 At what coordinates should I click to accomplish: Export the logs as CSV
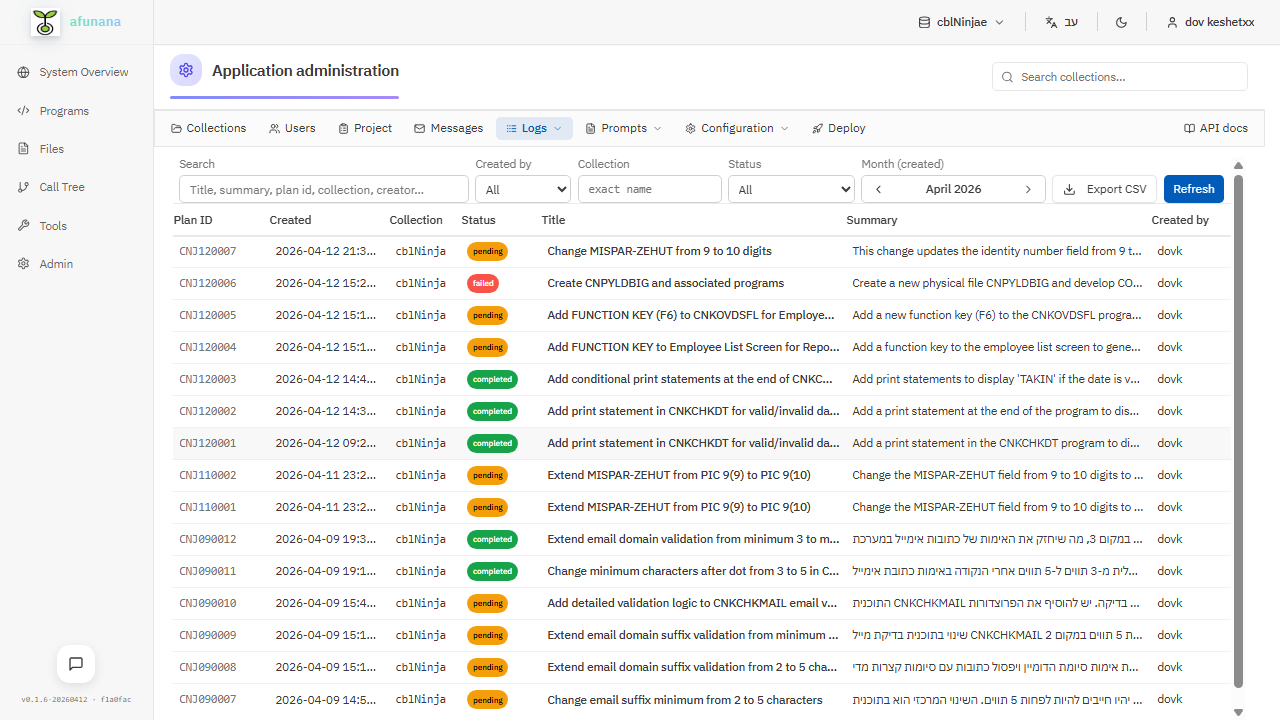click(x=1104, y=188)
